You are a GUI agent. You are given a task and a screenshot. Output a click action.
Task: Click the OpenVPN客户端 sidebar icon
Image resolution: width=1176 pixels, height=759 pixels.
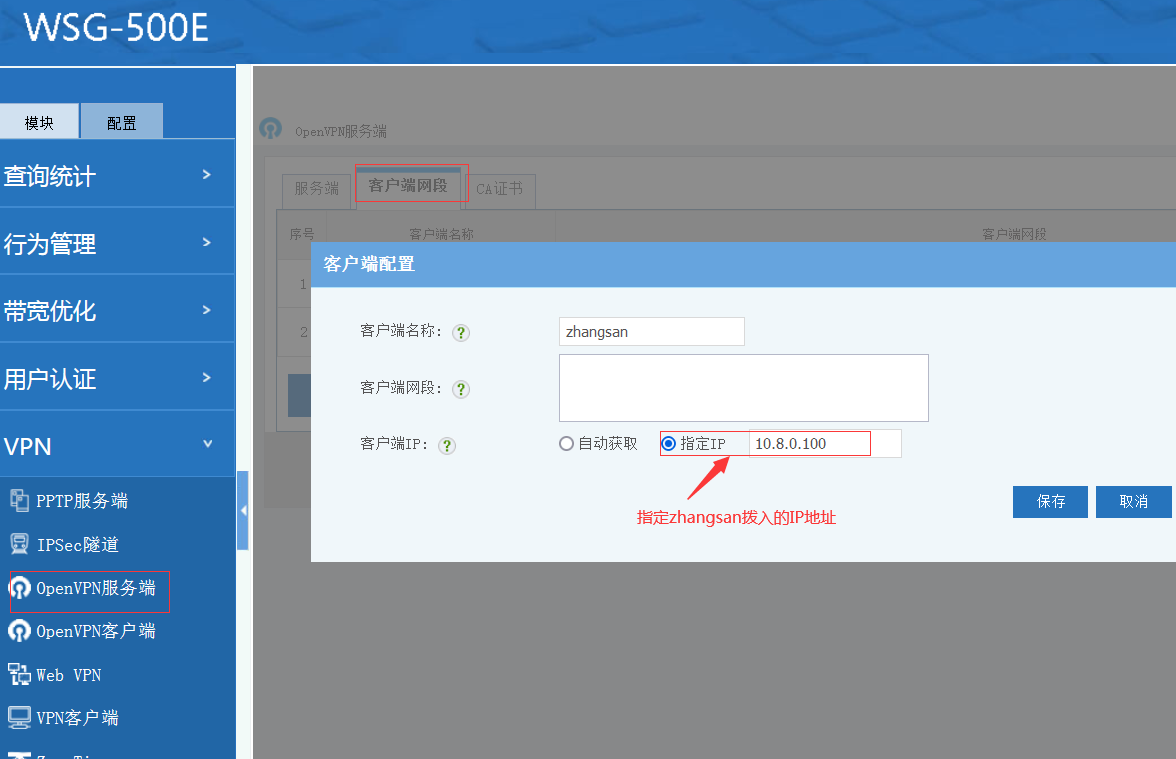tap(19, 631)
